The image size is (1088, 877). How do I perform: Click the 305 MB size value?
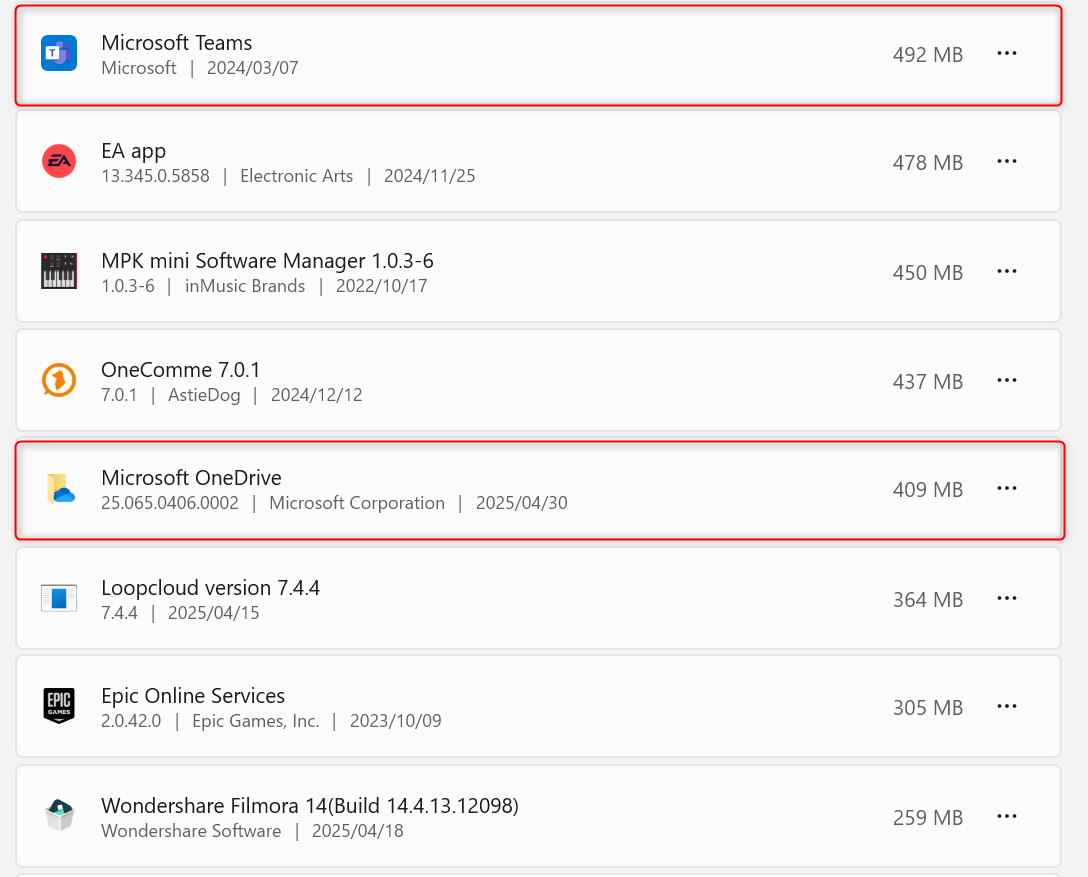click(x=928, y=708)
